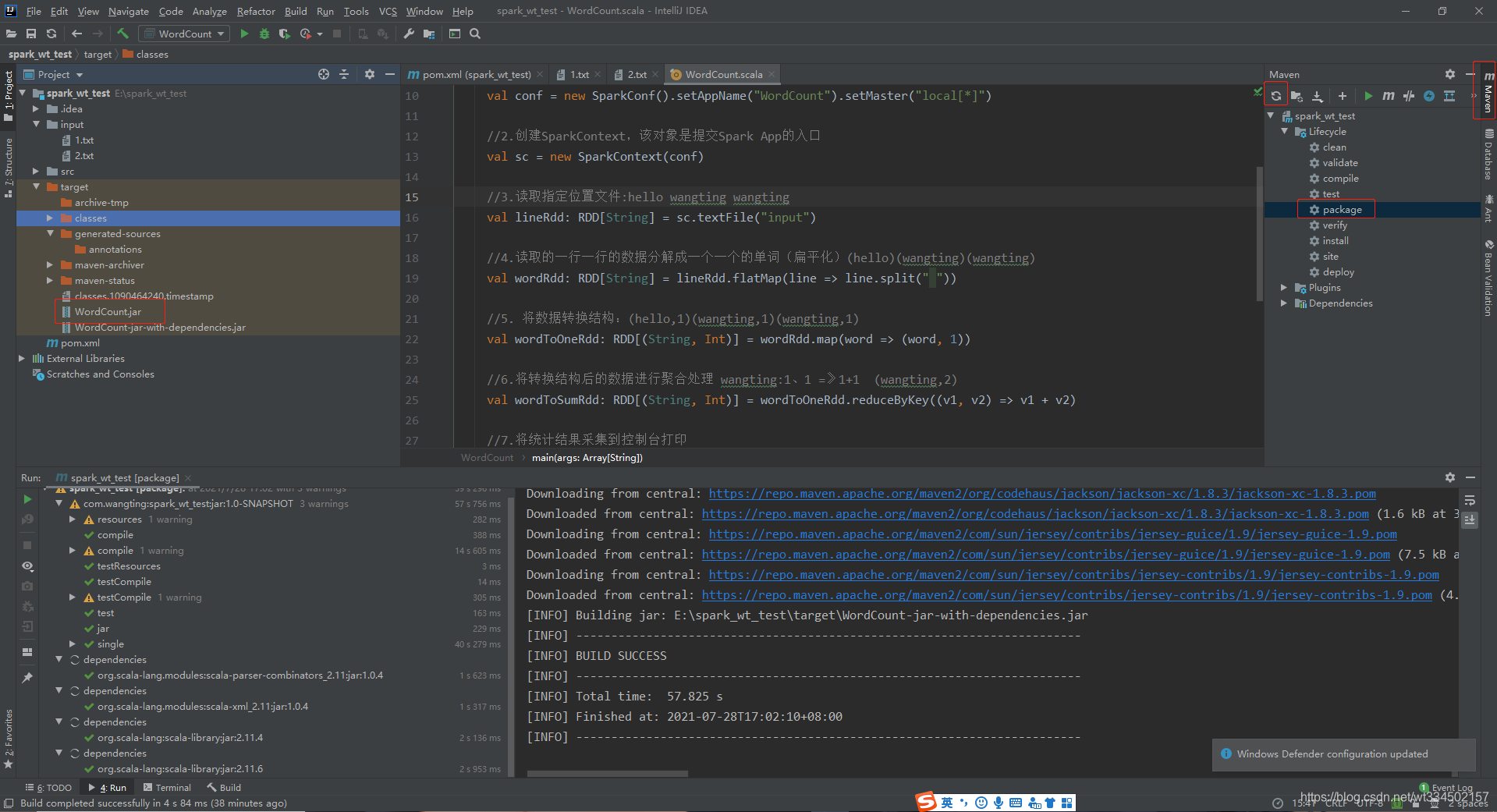Expand the maven-archiver folder
The height and width of the screenshot is (812, 1497).
pyautogui.click(x=50, y=265)
